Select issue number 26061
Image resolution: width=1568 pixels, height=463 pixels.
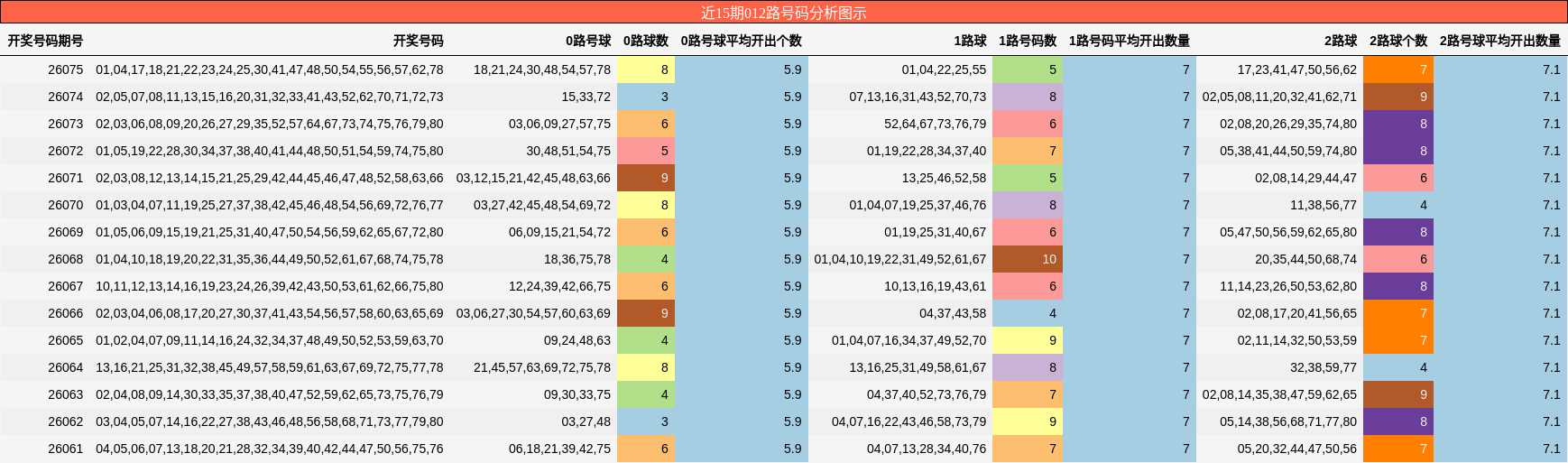pyautogui.click(x=65, y=449)
